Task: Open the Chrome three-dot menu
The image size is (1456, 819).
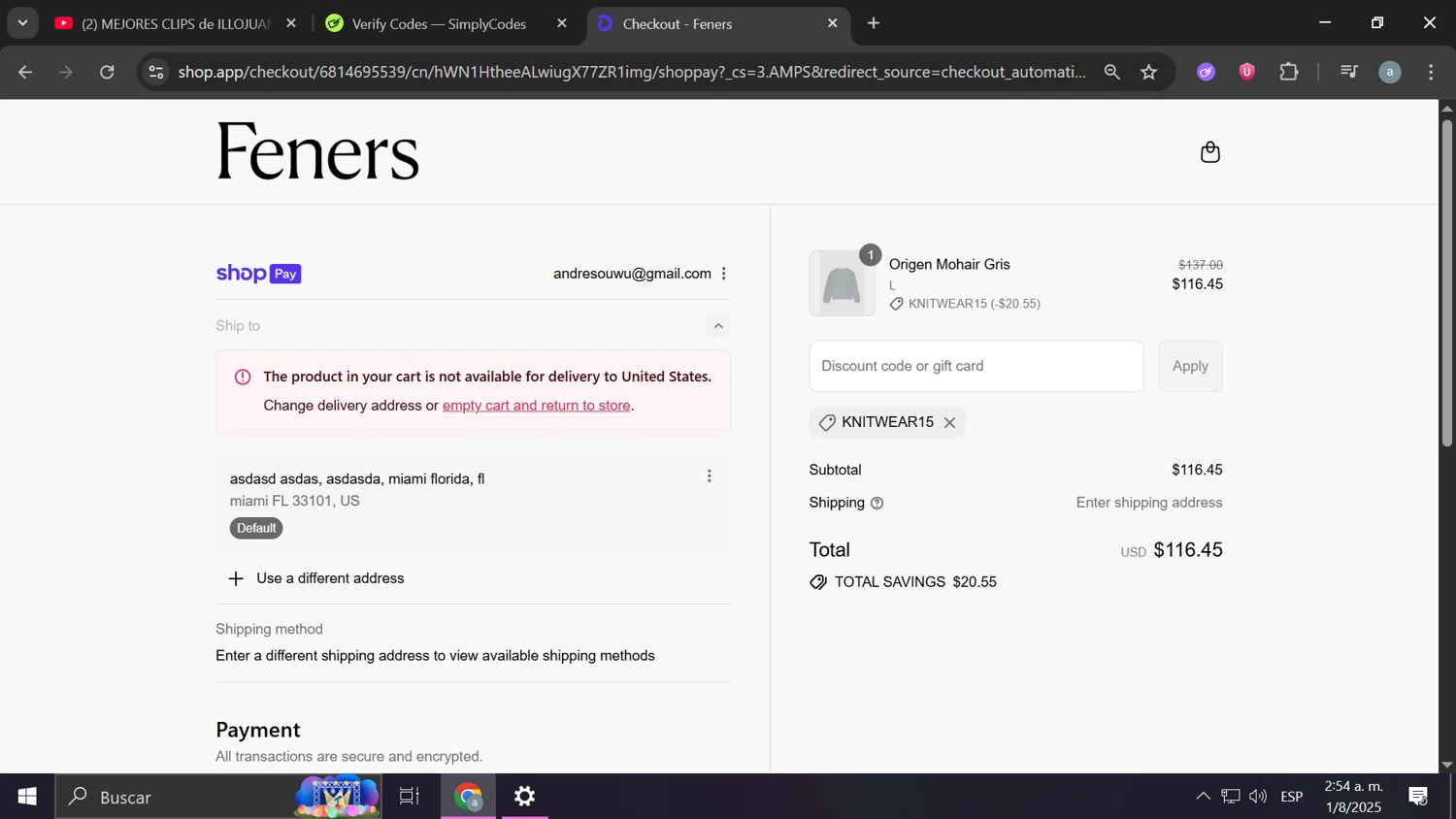Action: click(1432, 72)
